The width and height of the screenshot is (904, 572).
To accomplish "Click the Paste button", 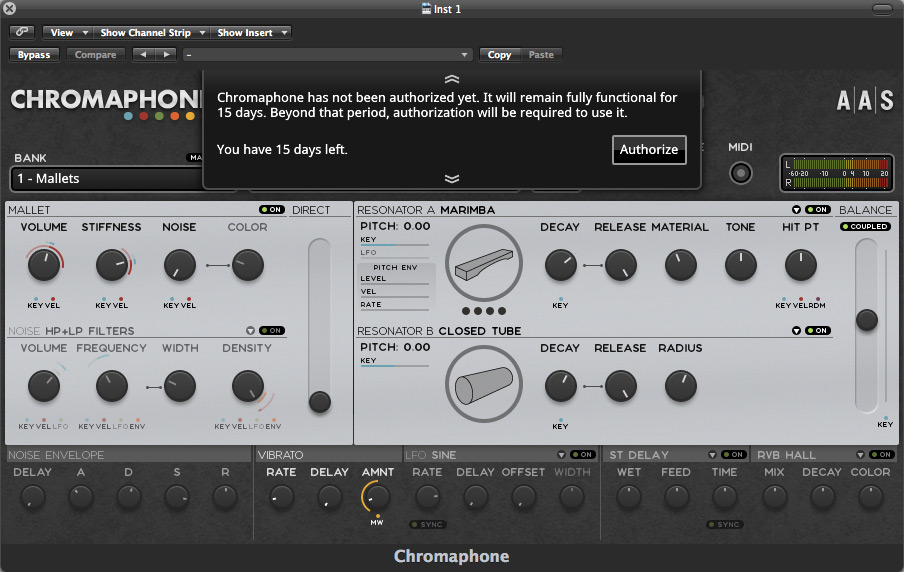I will click(x=541, y=54).
